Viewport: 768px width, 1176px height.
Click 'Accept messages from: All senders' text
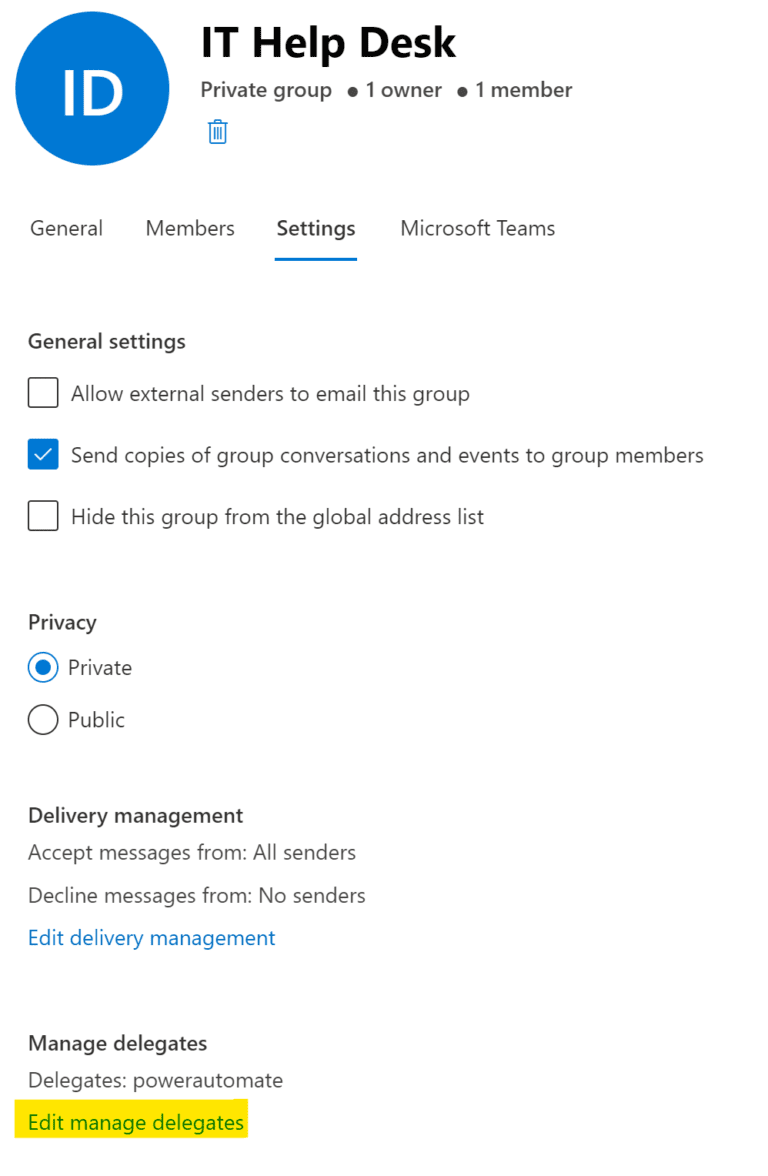pos(192,853)
